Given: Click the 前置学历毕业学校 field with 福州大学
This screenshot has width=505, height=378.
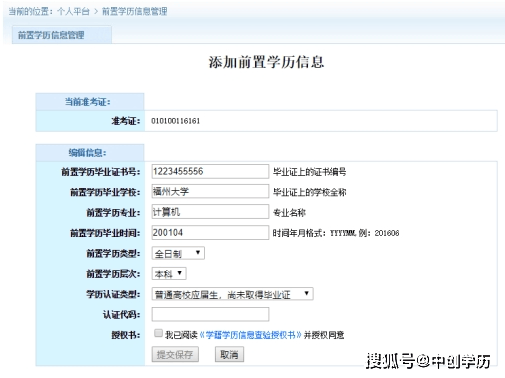Looking at the screenshot, I should [x=210, y=191].
